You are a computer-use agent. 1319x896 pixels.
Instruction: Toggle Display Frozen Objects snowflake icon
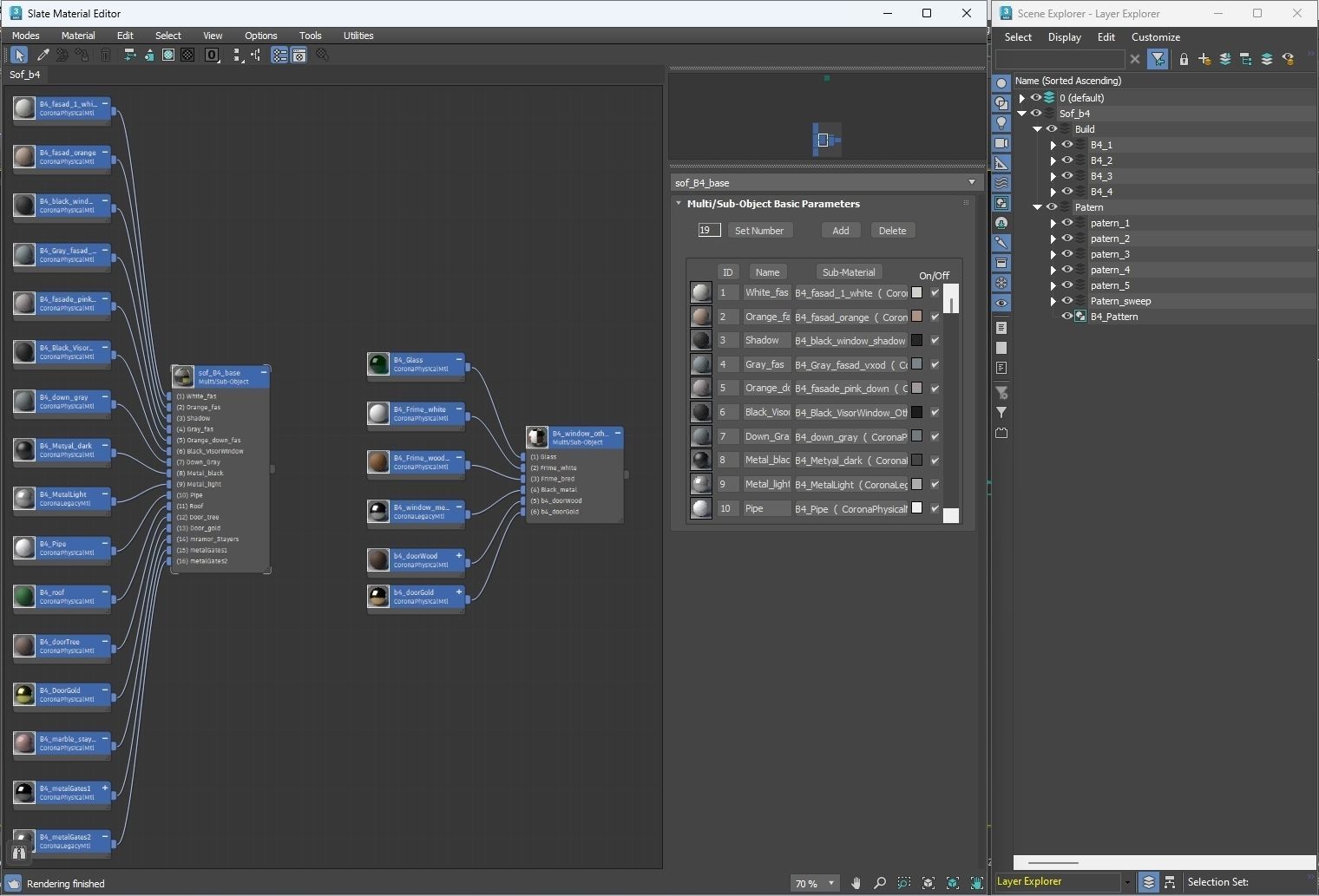tap(1001, 283)
